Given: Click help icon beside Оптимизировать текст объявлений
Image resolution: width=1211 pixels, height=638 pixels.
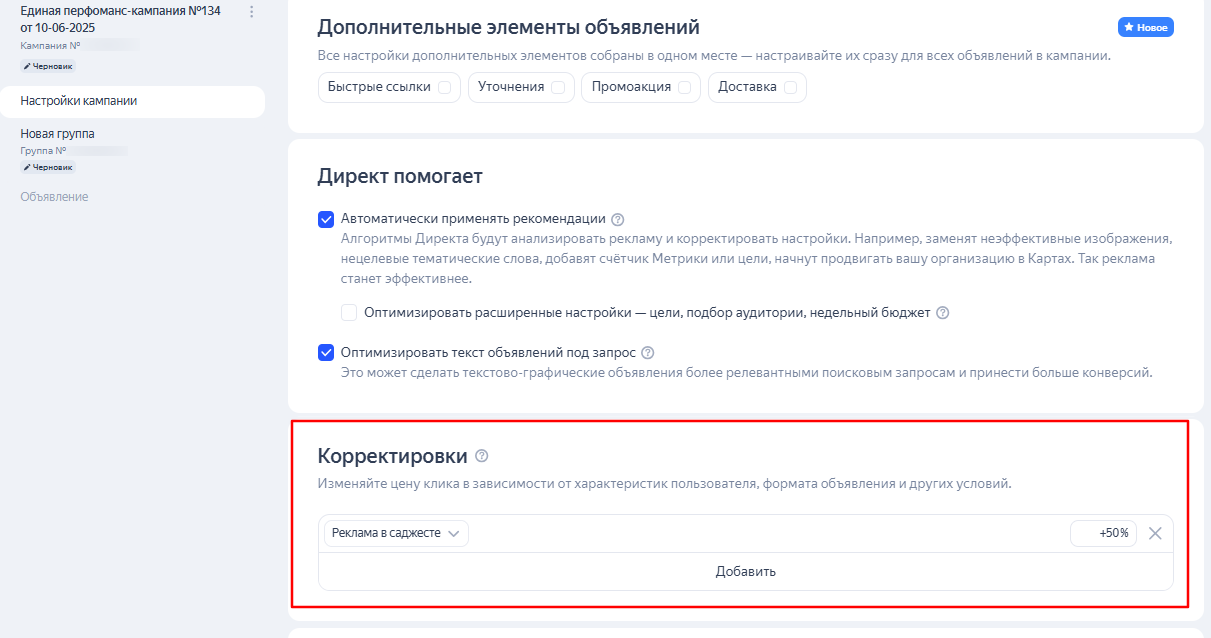Looking at the screenshot, I should coord(647,353).
